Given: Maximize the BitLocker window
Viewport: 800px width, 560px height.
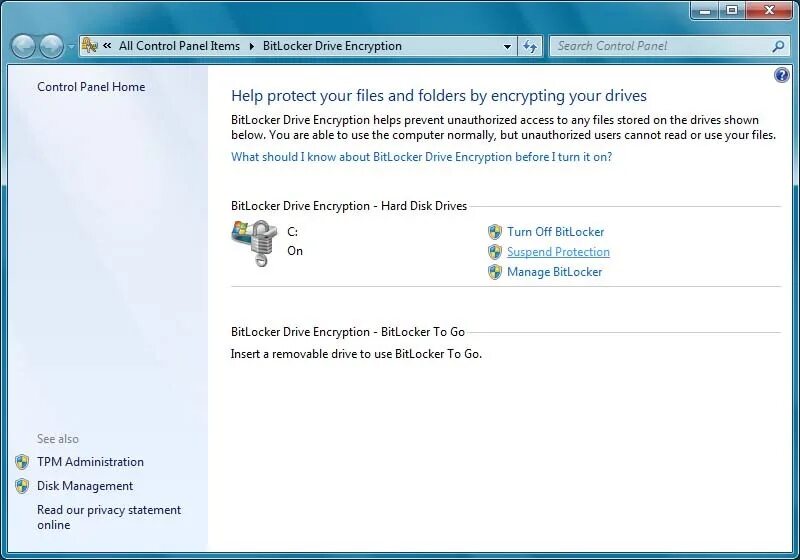Looking at the screenshot, I should (732, 10).
